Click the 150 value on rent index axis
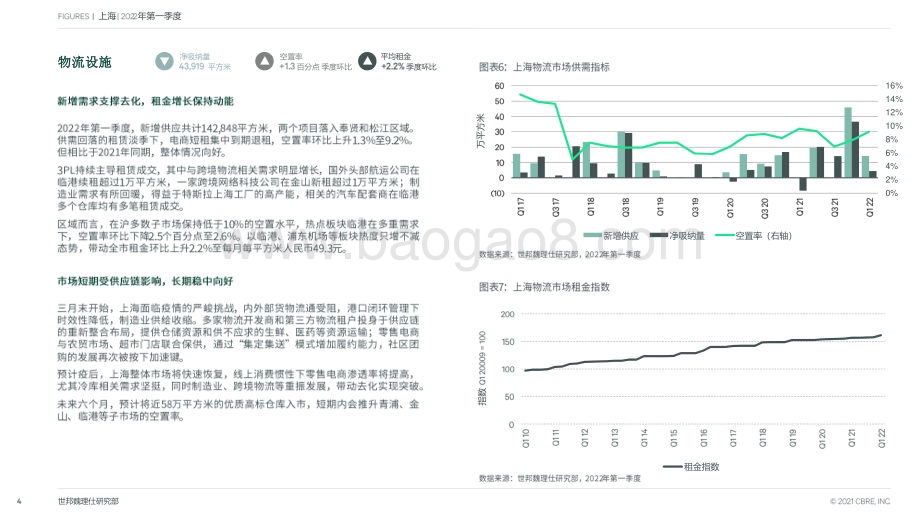Screen dimensions: 920x518 pyautogui.click(x=508, y=341)
